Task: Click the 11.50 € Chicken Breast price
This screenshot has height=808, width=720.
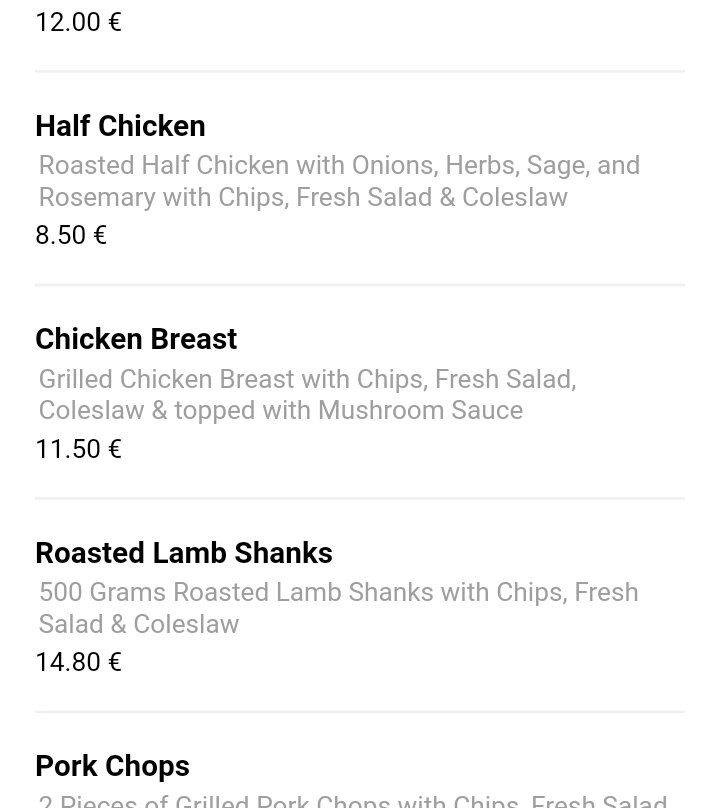Action: 78,449
